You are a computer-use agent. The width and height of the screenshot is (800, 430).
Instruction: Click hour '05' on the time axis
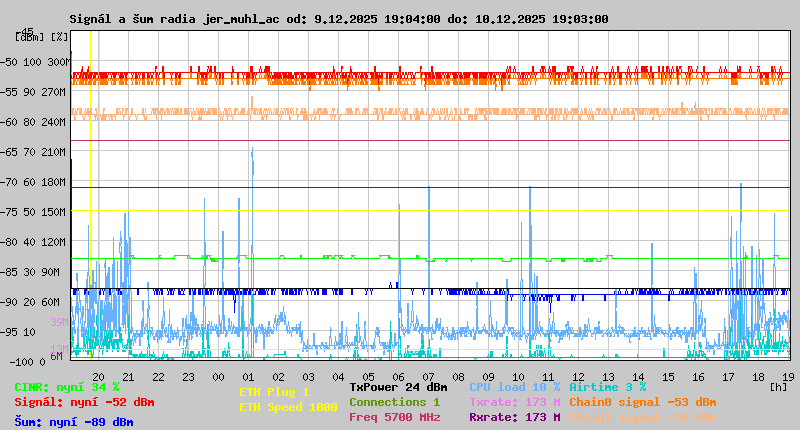click(368, 377)
